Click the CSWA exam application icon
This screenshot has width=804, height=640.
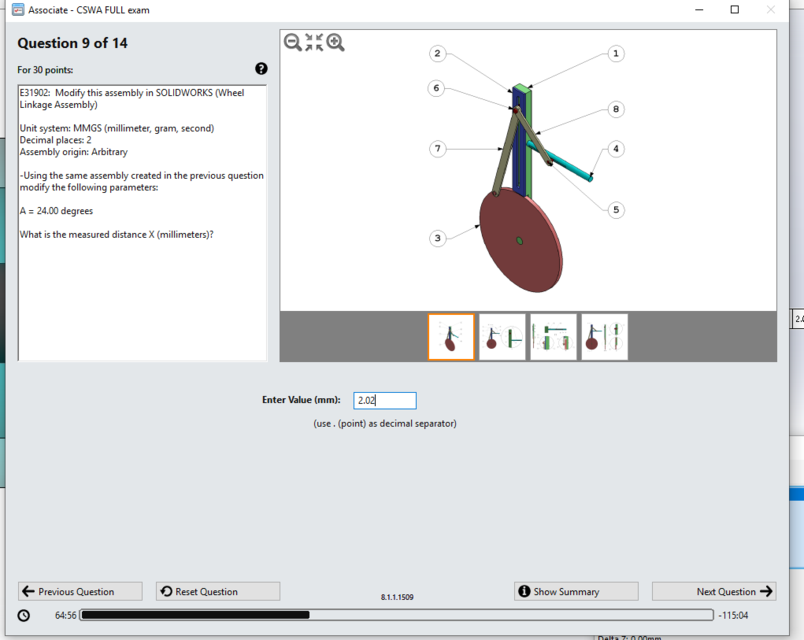(x=16, y=9)
